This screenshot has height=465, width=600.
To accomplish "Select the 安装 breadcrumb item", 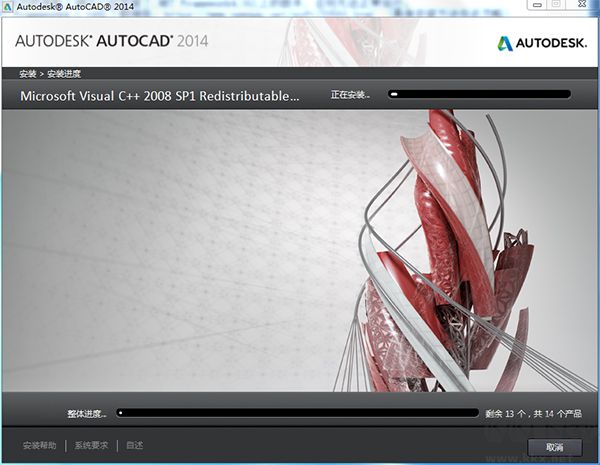I will pyautogui.click(x=27, y=74).
